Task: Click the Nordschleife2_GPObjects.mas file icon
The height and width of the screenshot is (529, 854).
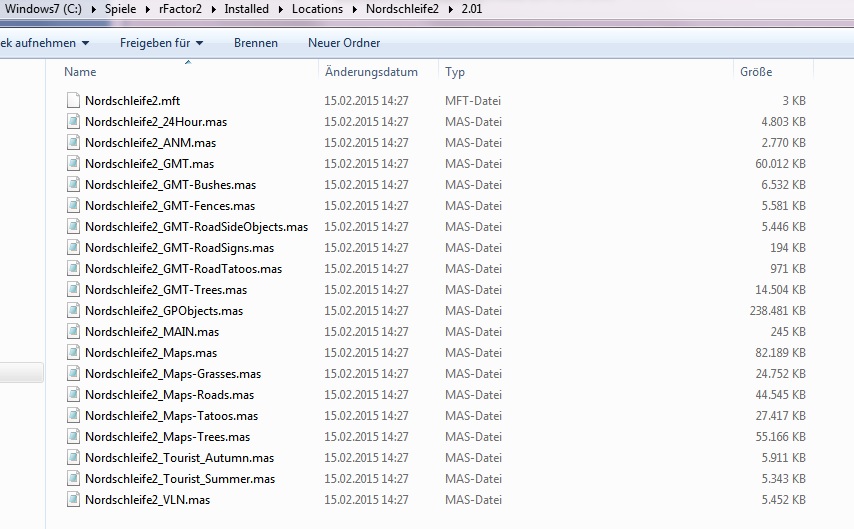Action: 73,311
